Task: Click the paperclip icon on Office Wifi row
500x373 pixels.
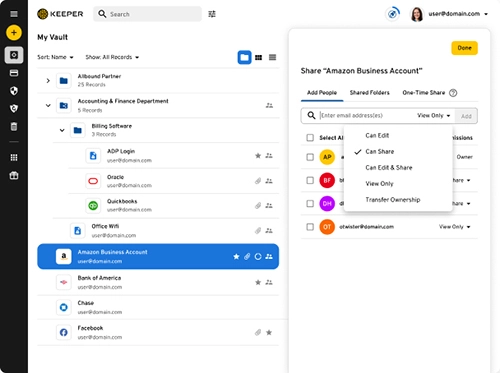Action: coord(258,230)
